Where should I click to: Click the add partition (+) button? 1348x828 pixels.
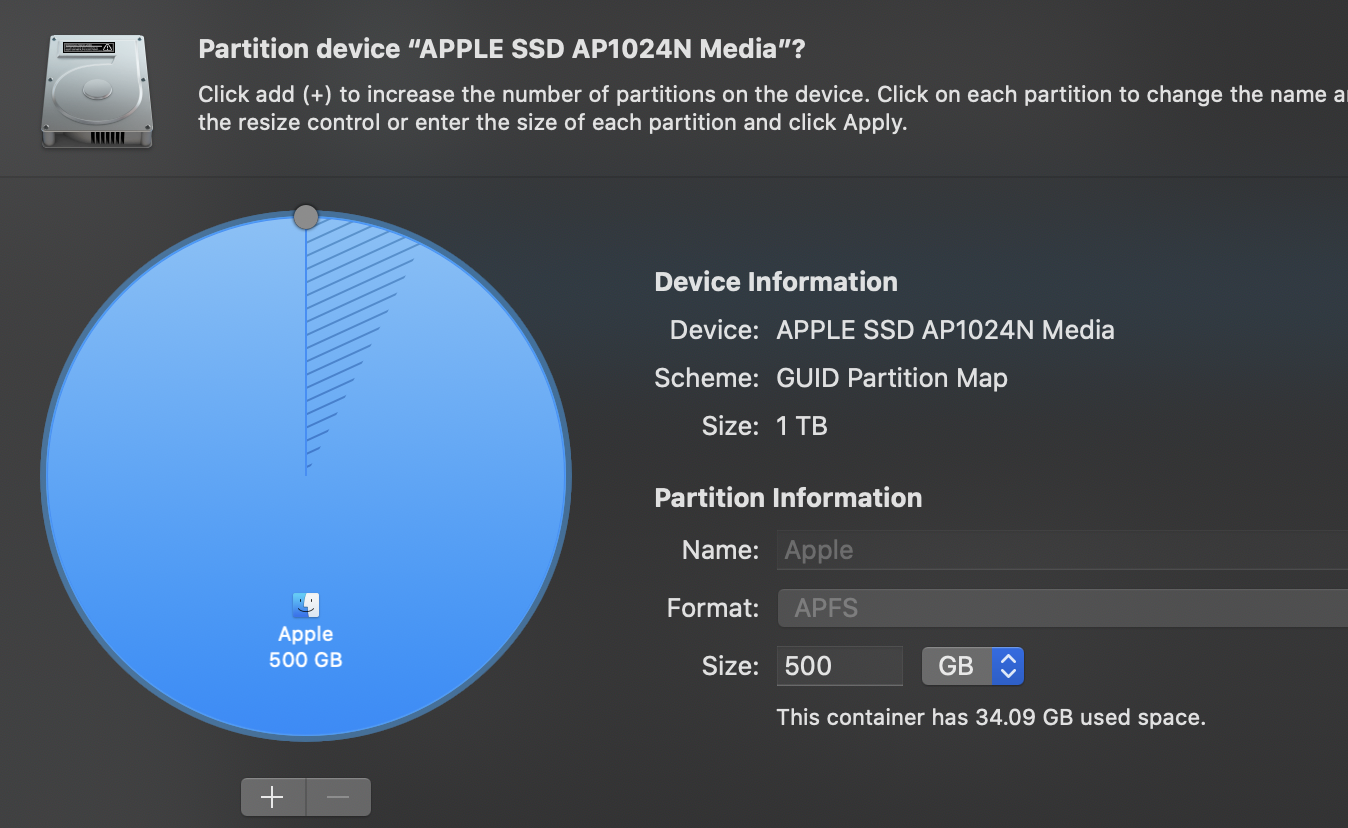[273, 797]
